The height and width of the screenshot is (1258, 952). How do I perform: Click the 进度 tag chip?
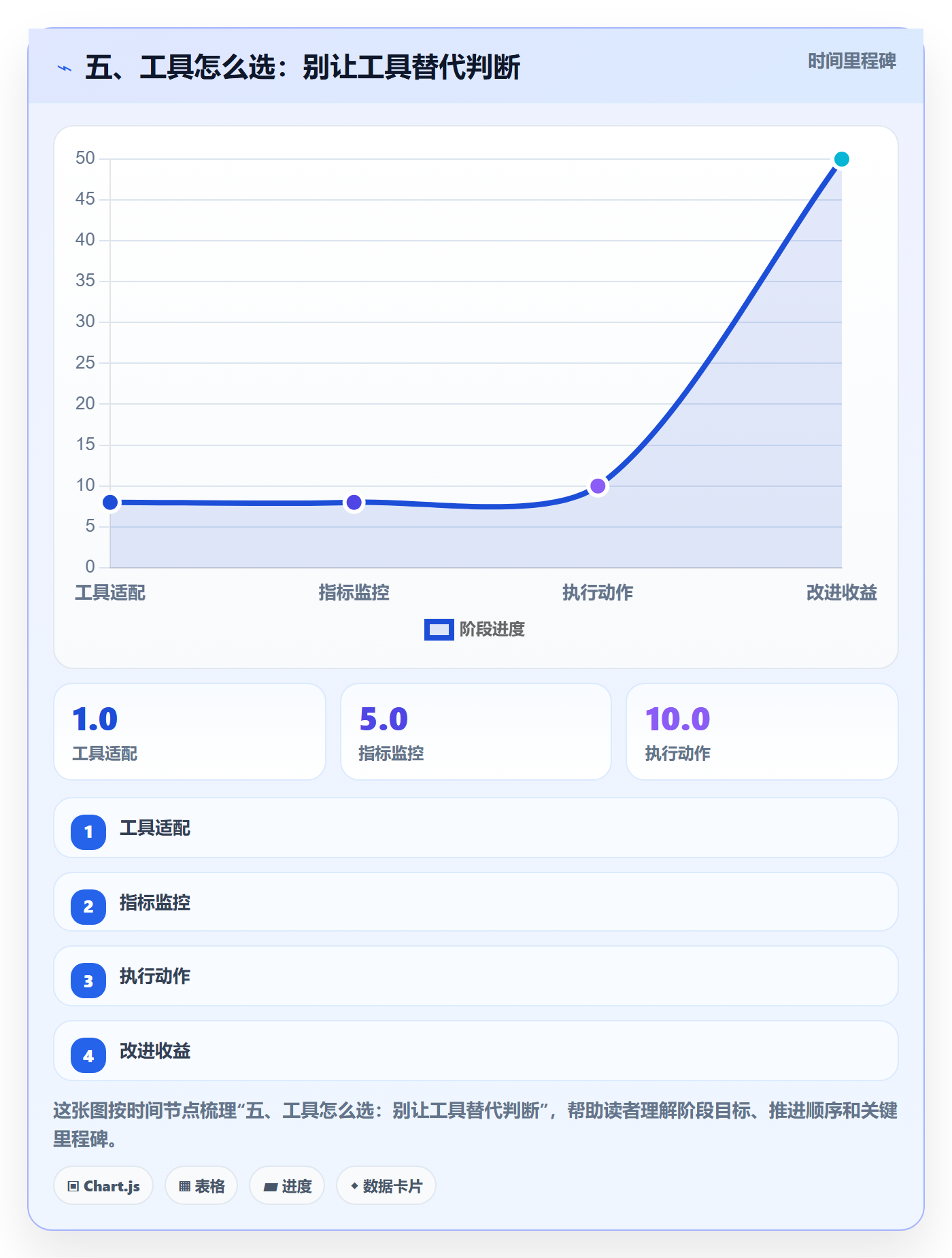coord(287,1186)
